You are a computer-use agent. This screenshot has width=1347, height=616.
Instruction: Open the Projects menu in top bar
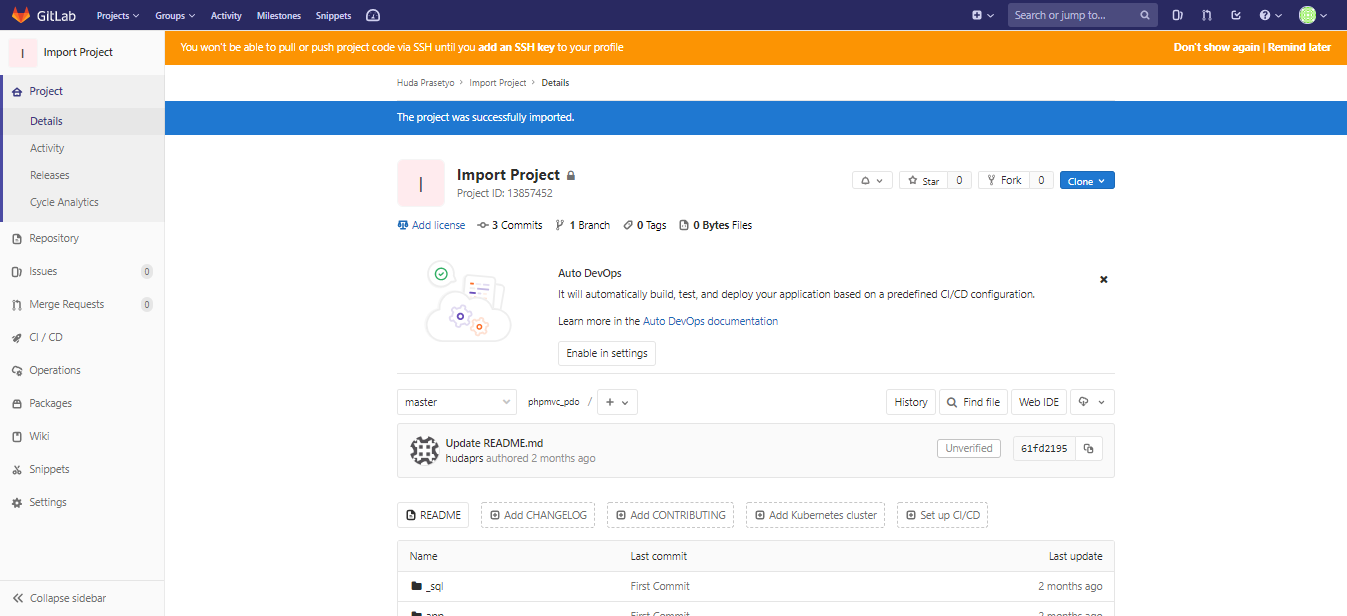[x=117, y=15]
